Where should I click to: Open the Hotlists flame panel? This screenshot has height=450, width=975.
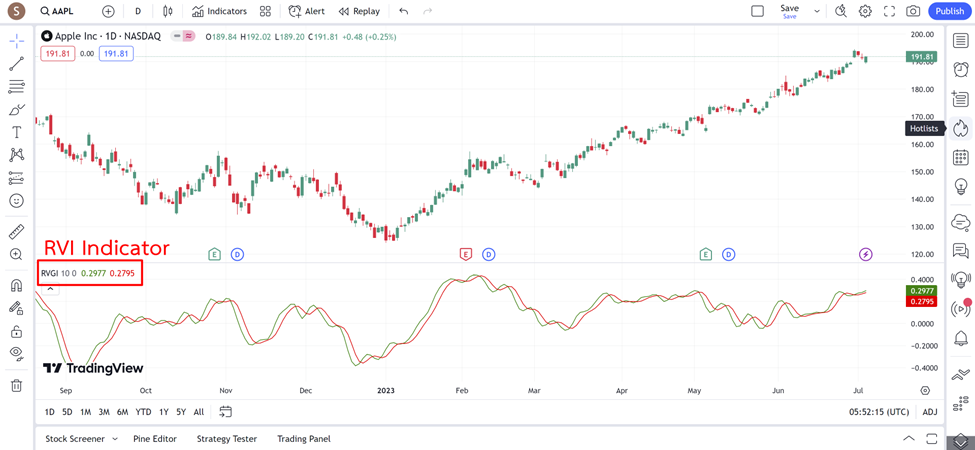click(961, 128)
